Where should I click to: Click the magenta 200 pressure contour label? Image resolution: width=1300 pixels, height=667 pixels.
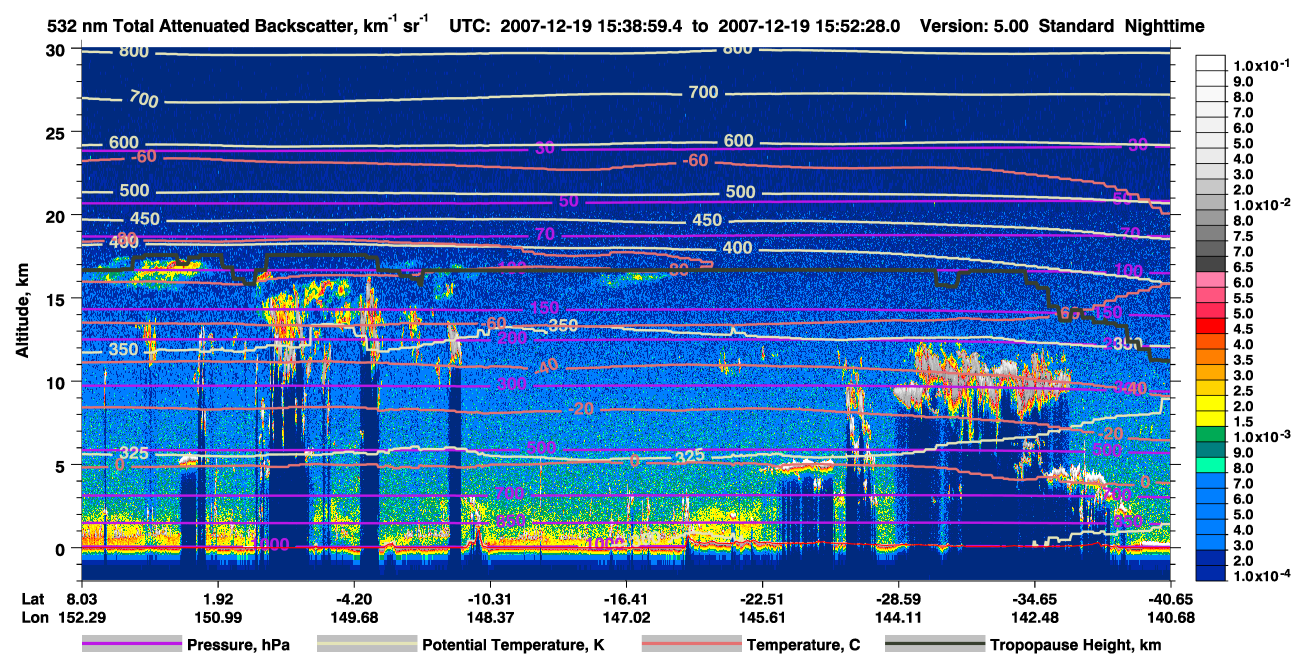tap(511, 338)
